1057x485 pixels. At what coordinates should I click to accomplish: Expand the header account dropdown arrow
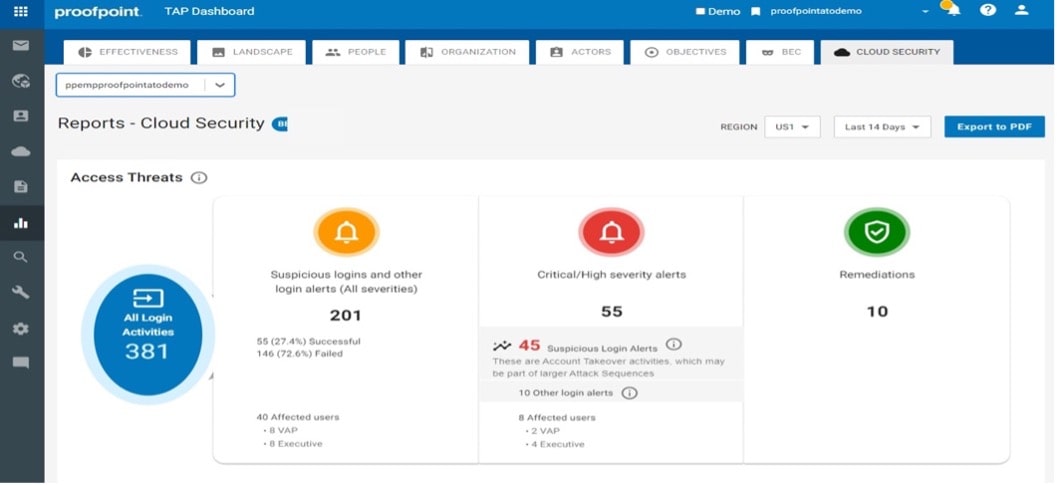pyautogui.click(x=926, y=11)
